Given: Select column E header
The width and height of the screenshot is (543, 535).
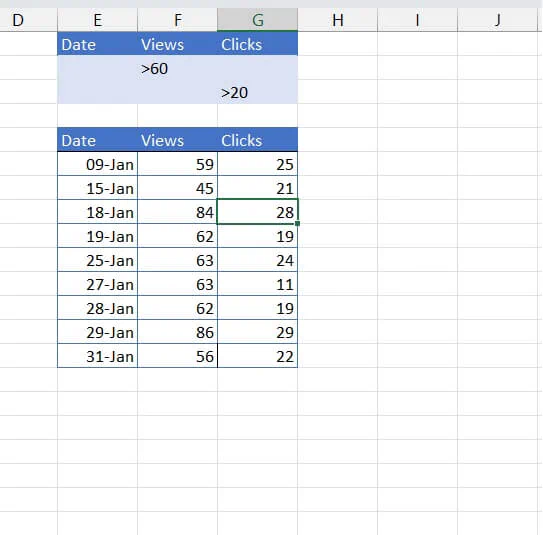Looking at the screenshot, I should coord(97,20).
